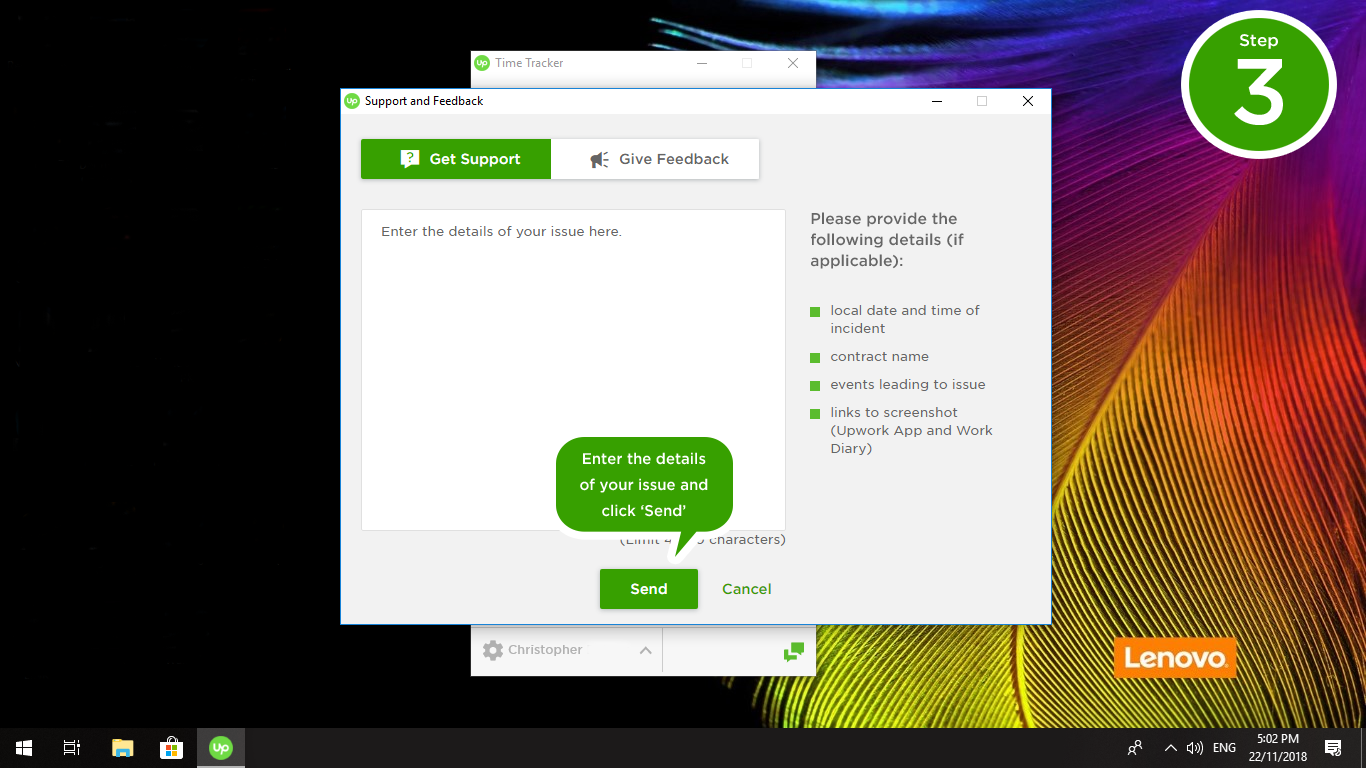The width and height of the screenshot is (1366, 768).
Task: Open the Windows Start menu
Action: pos(24,747)
